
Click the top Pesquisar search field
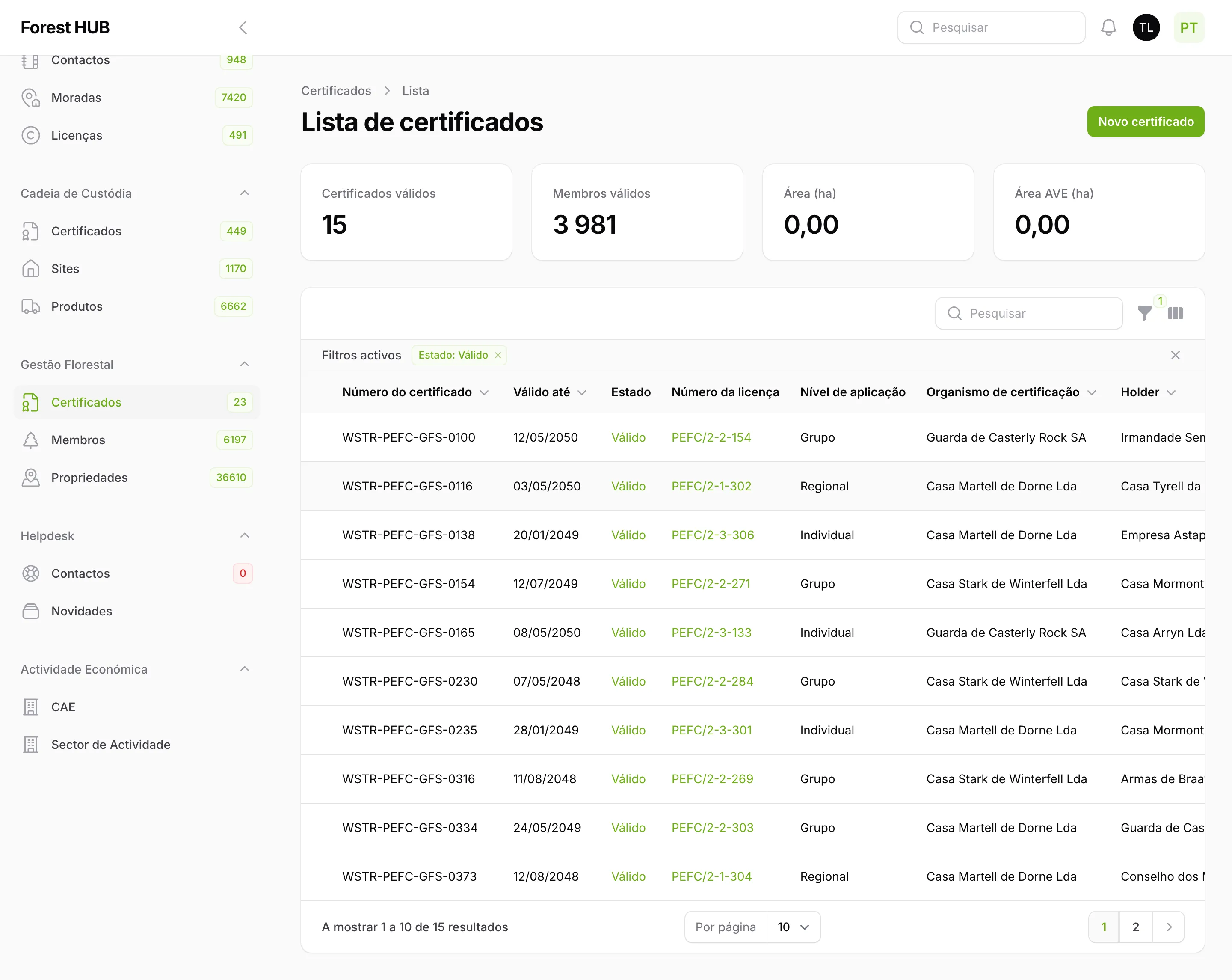pyautogui.click(x=992, y=27)
